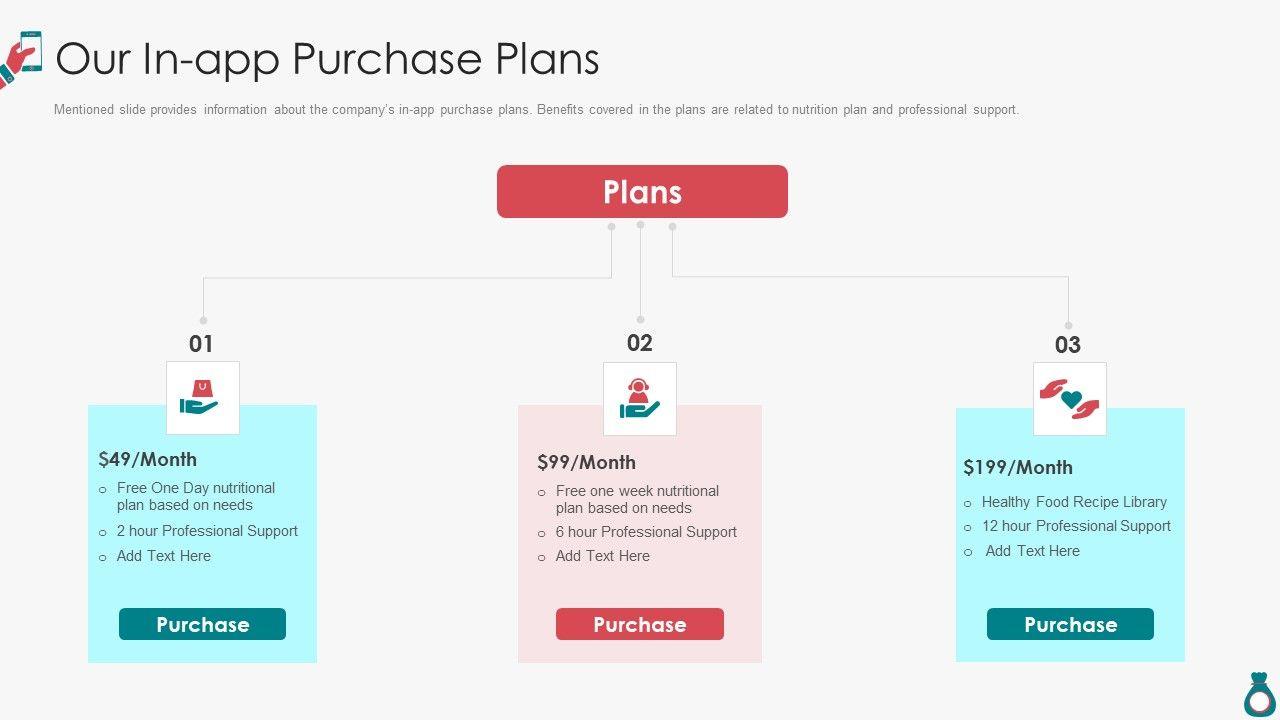This screenshot has width=1280, height=720.
Task: Click '6 hour Professional Support' bullet text
Action: click(x=646, y=532)
